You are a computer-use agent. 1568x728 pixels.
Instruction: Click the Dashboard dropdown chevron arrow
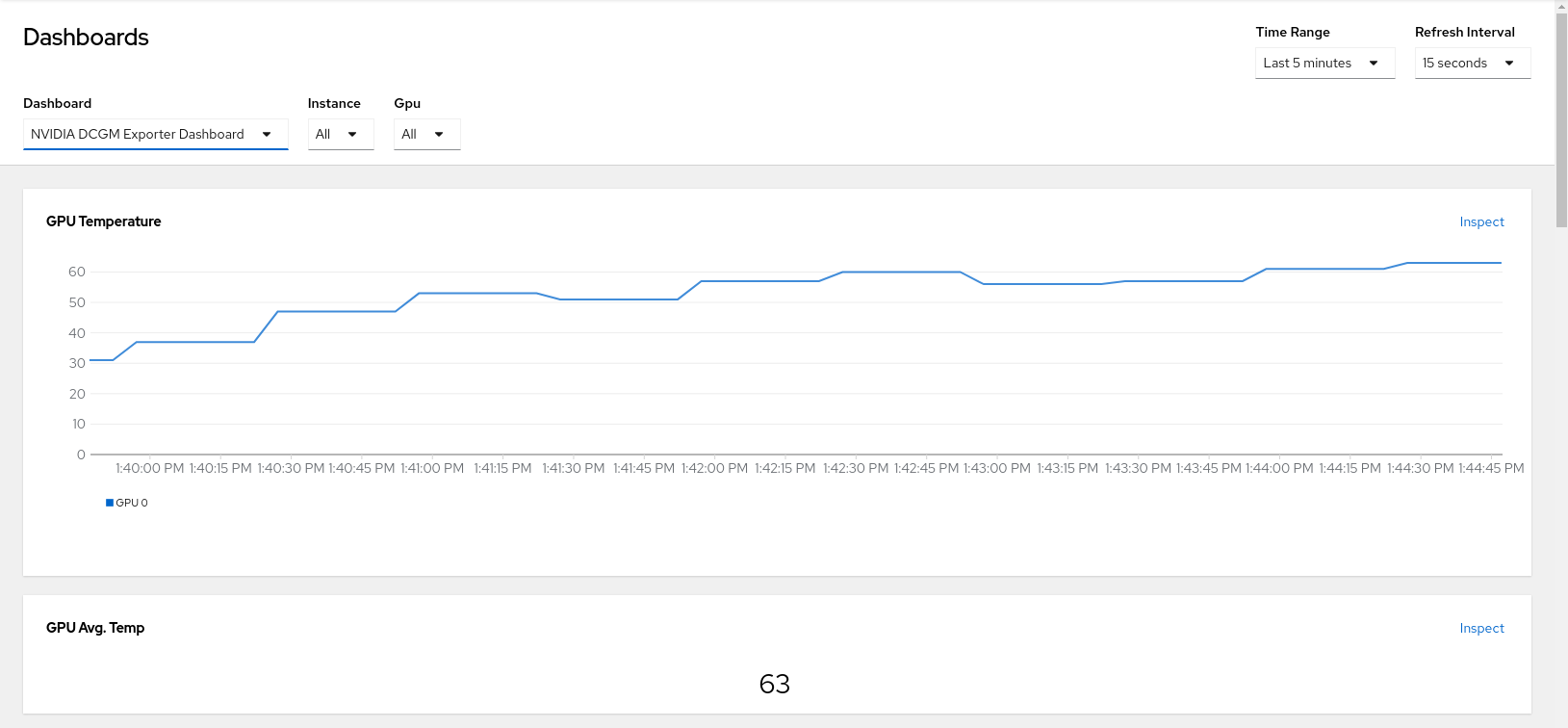(x=268, y=134)
